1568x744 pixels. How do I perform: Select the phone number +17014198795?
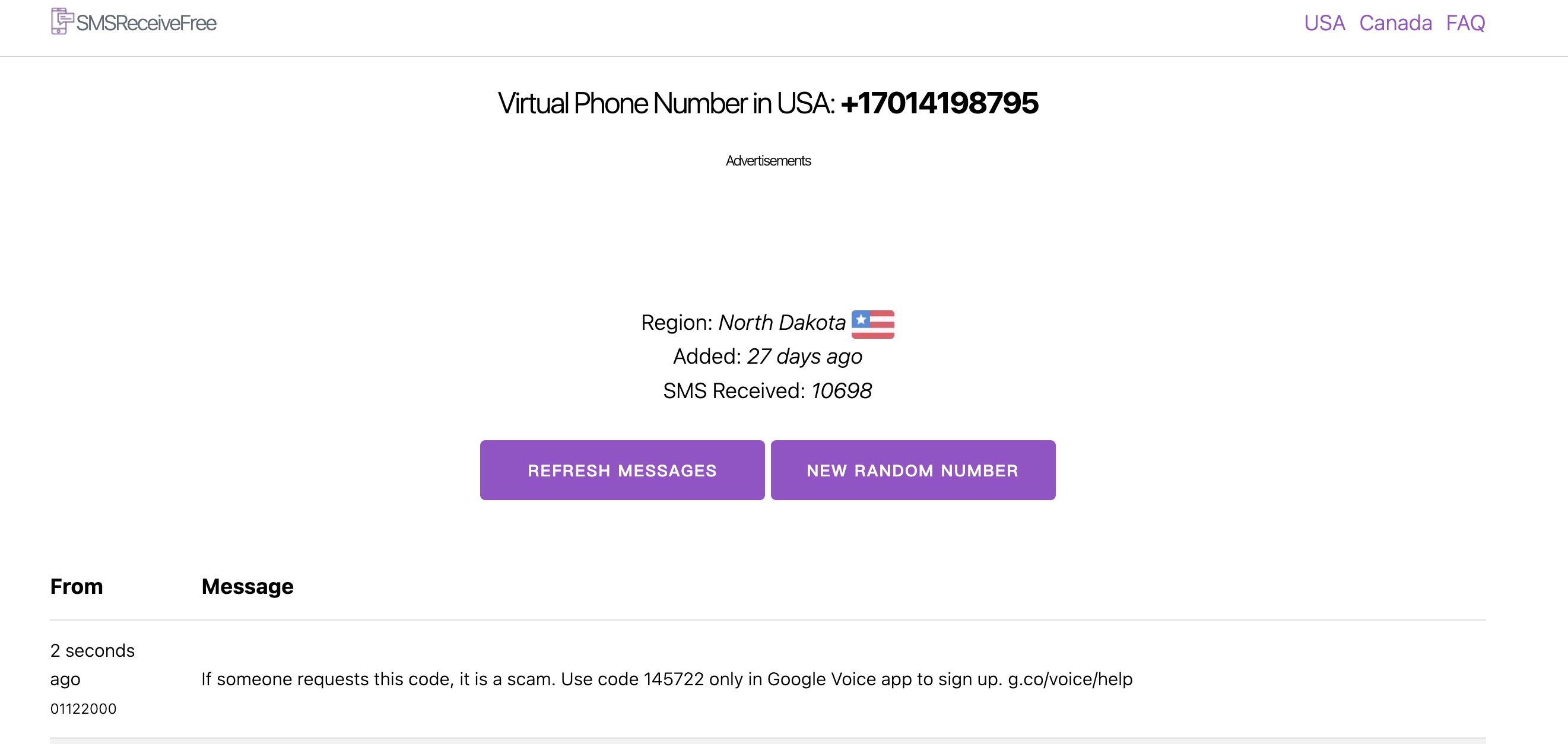click(939, 103)
